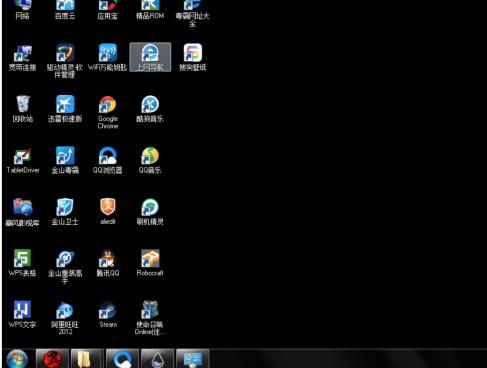This screenshot has width=487, height=368.
Task: Open 酷狗音乐 music player shortcut
Action: (150, 109)
